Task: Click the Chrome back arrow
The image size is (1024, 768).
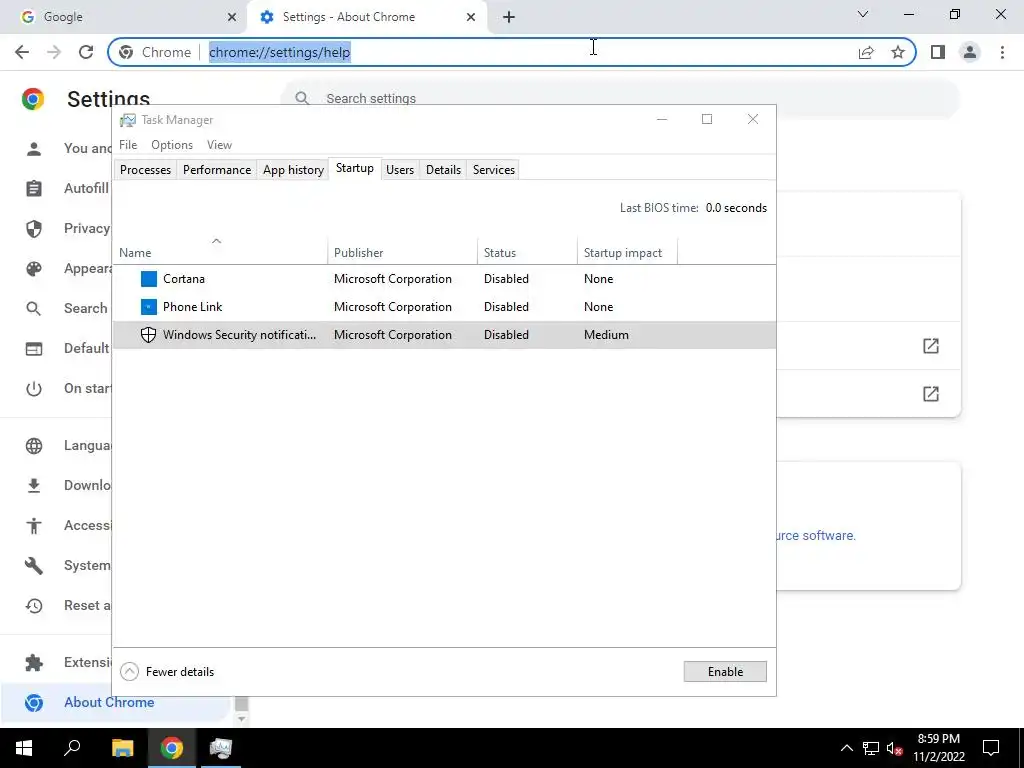Action: (22, 52)
